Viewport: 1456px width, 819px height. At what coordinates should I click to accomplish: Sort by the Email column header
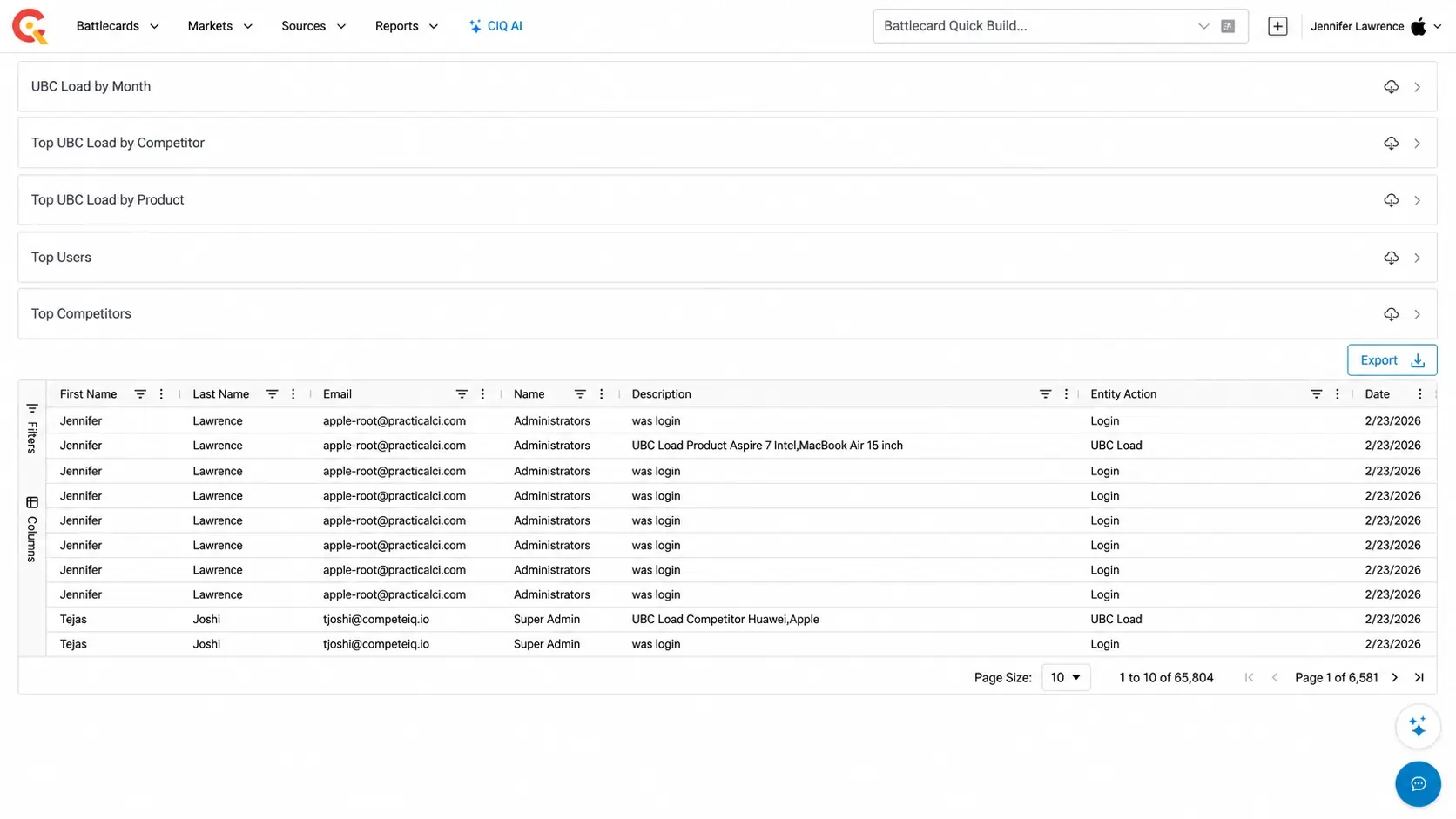coord(337,394)
